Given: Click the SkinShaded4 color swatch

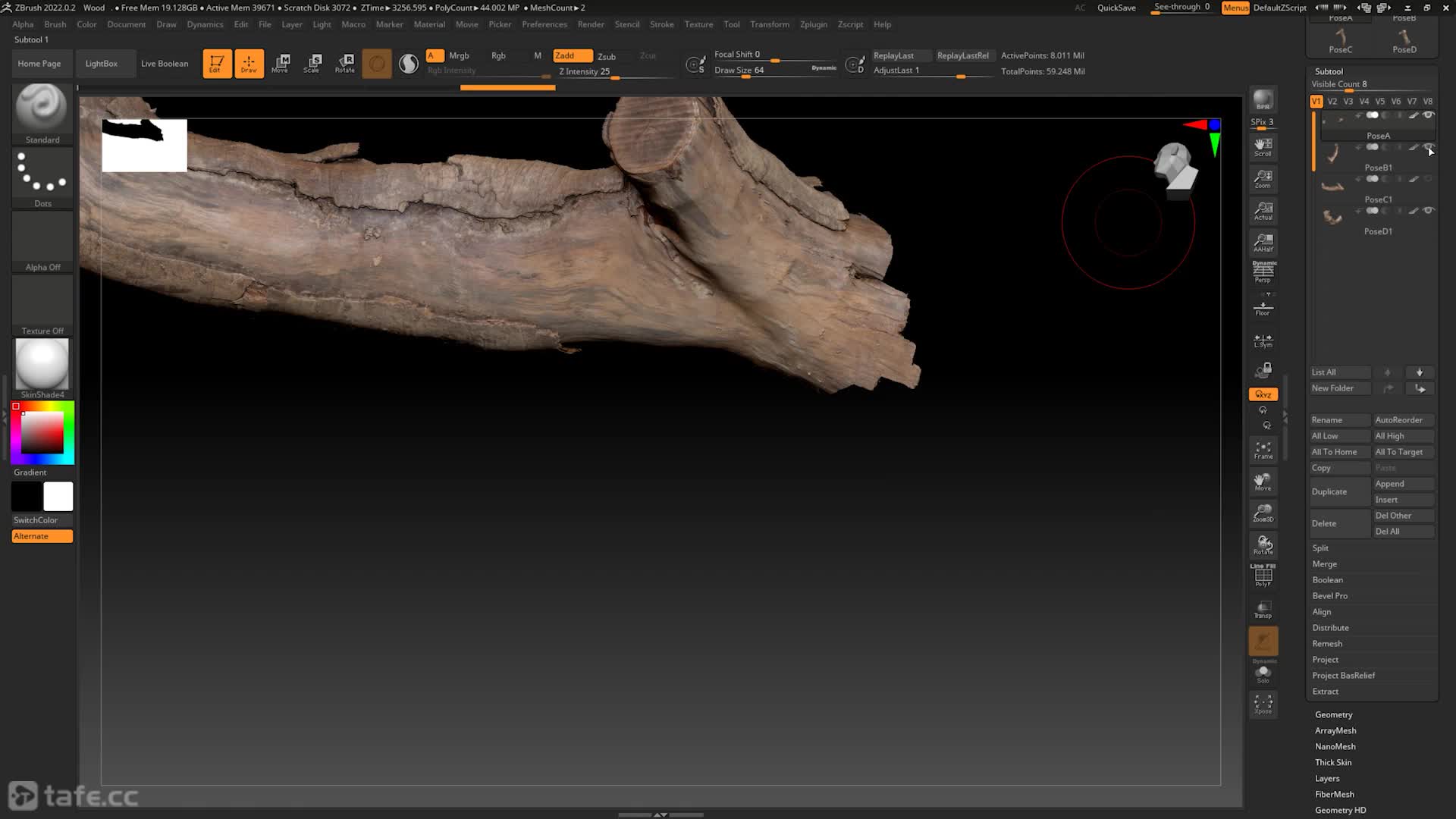Looking at the screenshot, I should [42, 365].
